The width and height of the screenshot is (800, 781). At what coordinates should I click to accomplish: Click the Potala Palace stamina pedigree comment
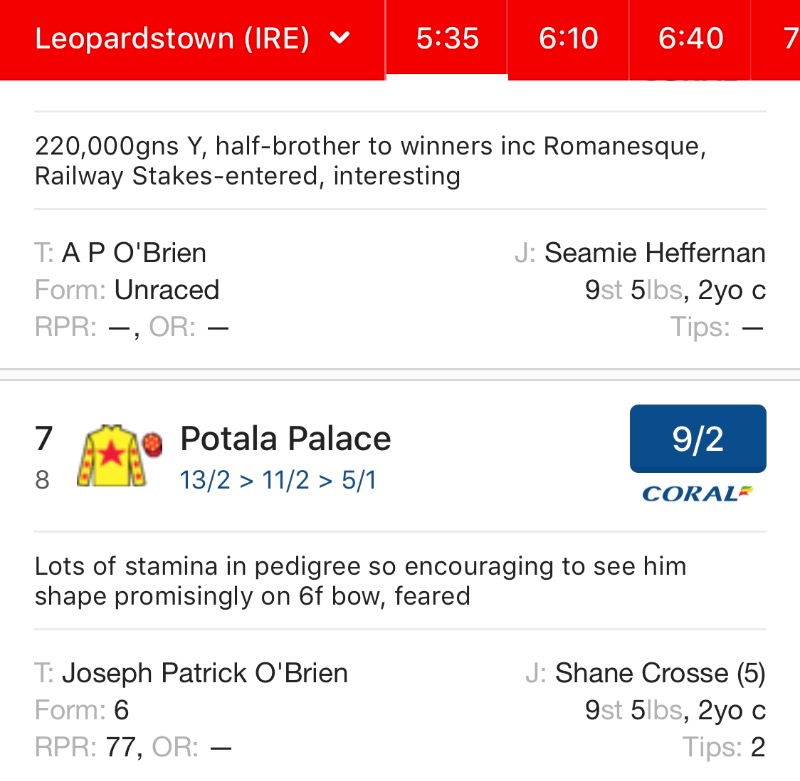click(x=360, y=581)
